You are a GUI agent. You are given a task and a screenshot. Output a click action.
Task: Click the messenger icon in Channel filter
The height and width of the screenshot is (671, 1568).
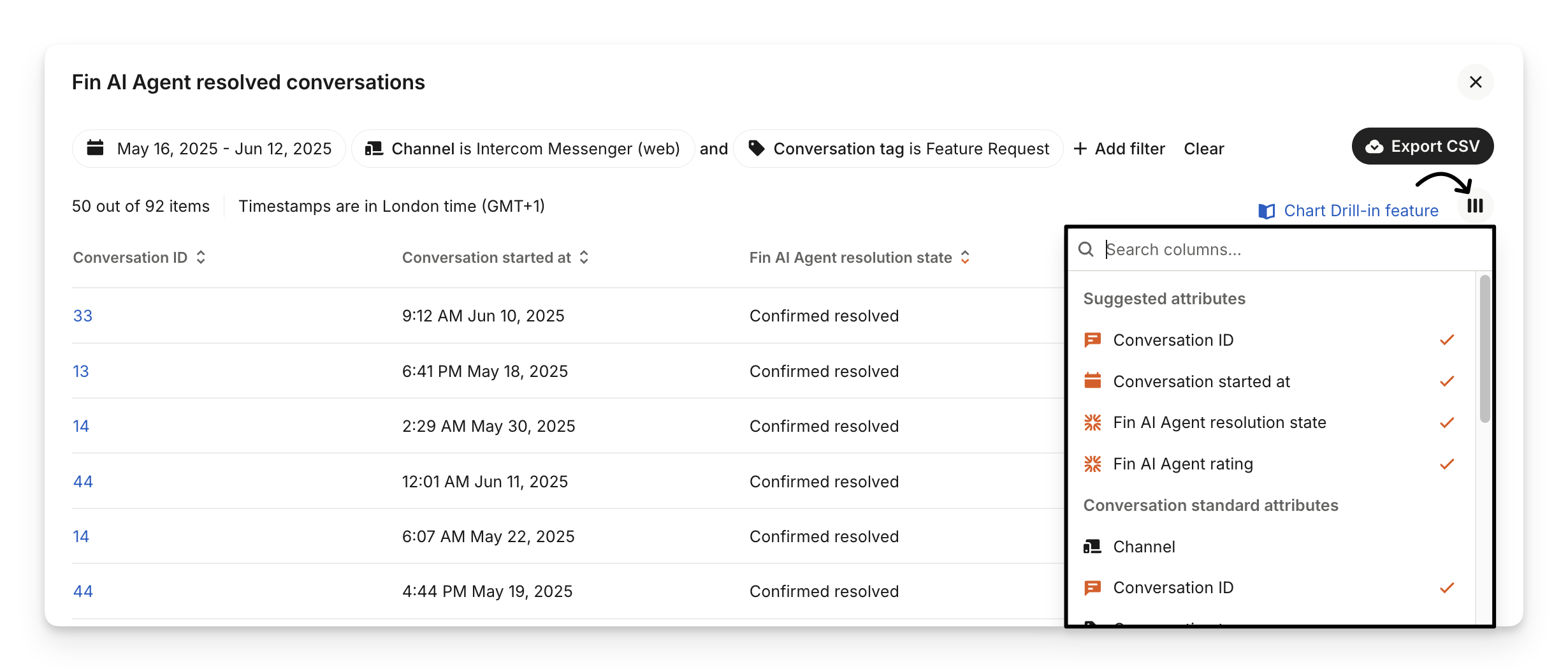point(374,149)
